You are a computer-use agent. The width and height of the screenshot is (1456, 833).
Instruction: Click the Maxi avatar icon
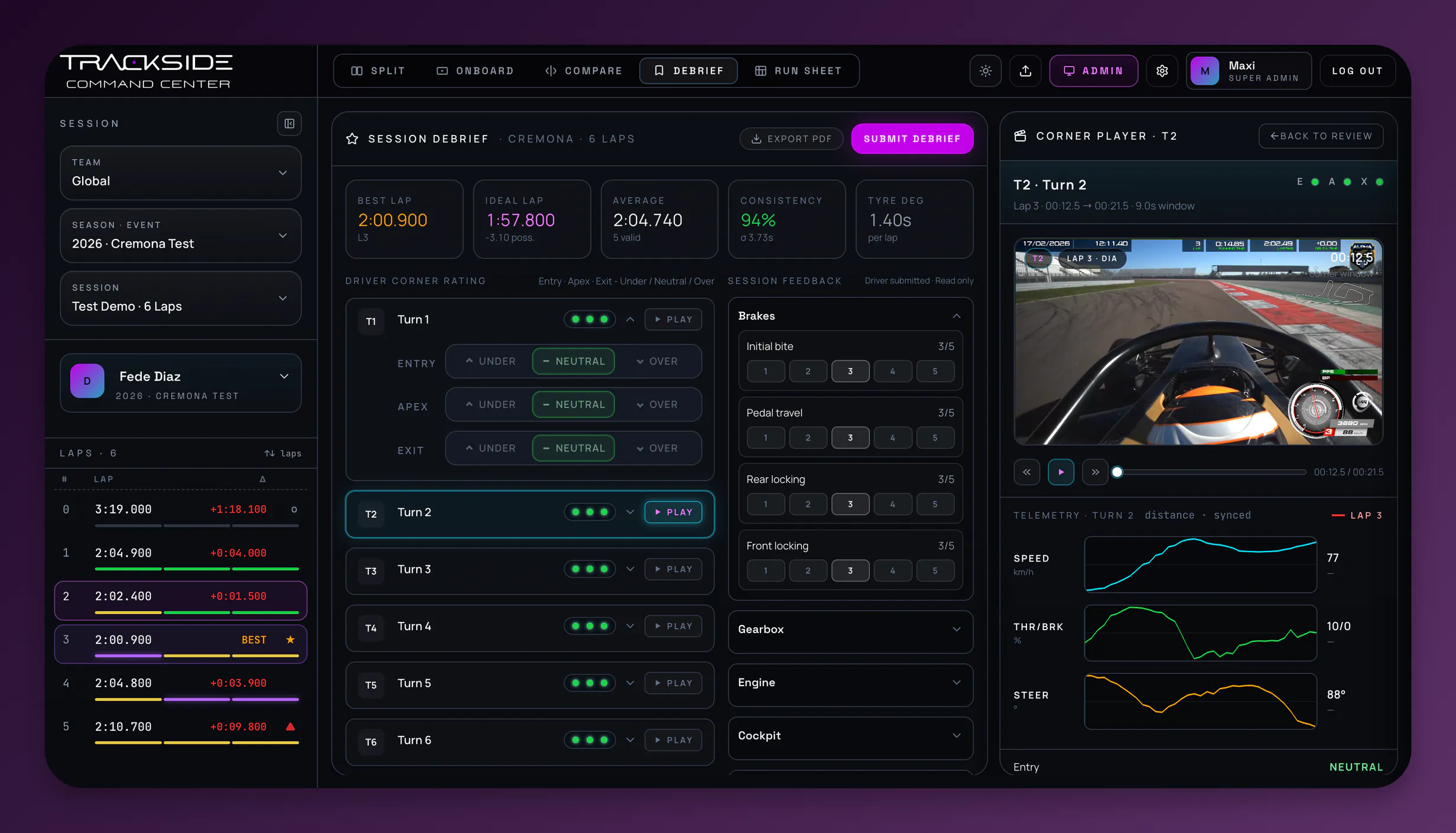click(1204, 71)
